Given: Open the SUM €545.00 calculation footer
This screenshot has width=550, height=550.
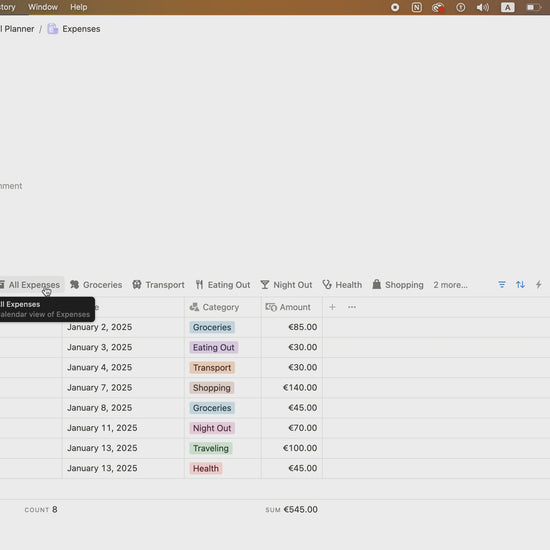Looking at the screenshot, I should point(291,510).
